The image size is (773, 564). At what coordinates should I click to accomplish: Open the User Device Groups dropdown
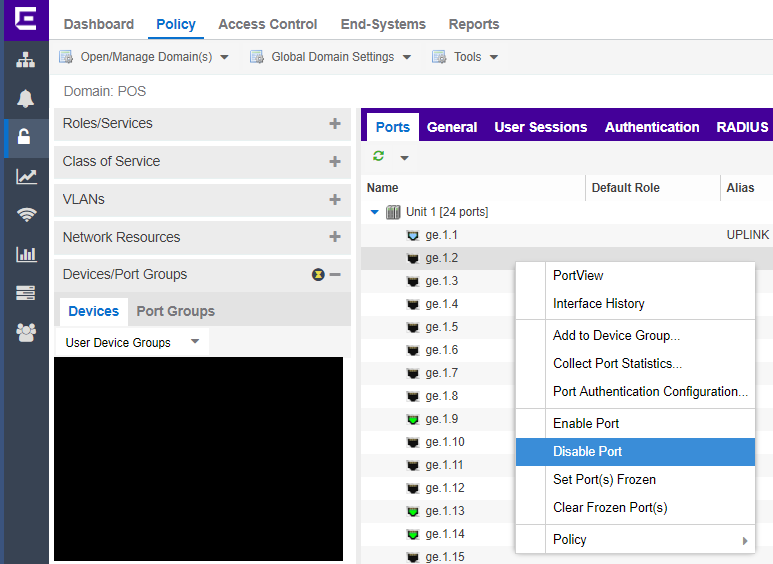195,342
